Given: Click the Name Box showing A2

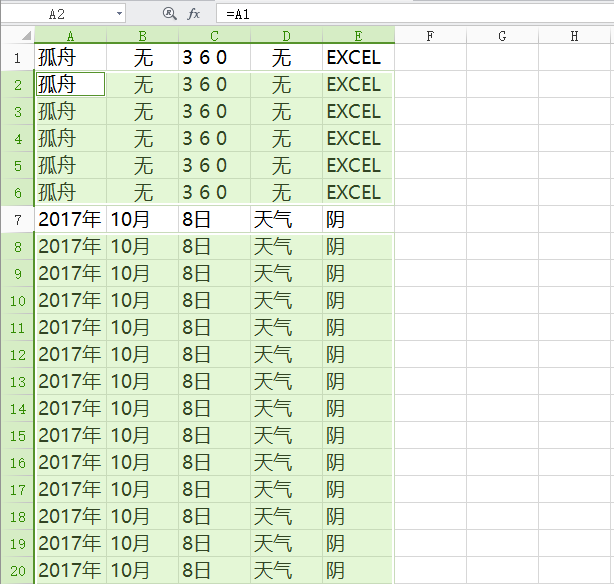Looking at the screenshot, I should [56, 14].
